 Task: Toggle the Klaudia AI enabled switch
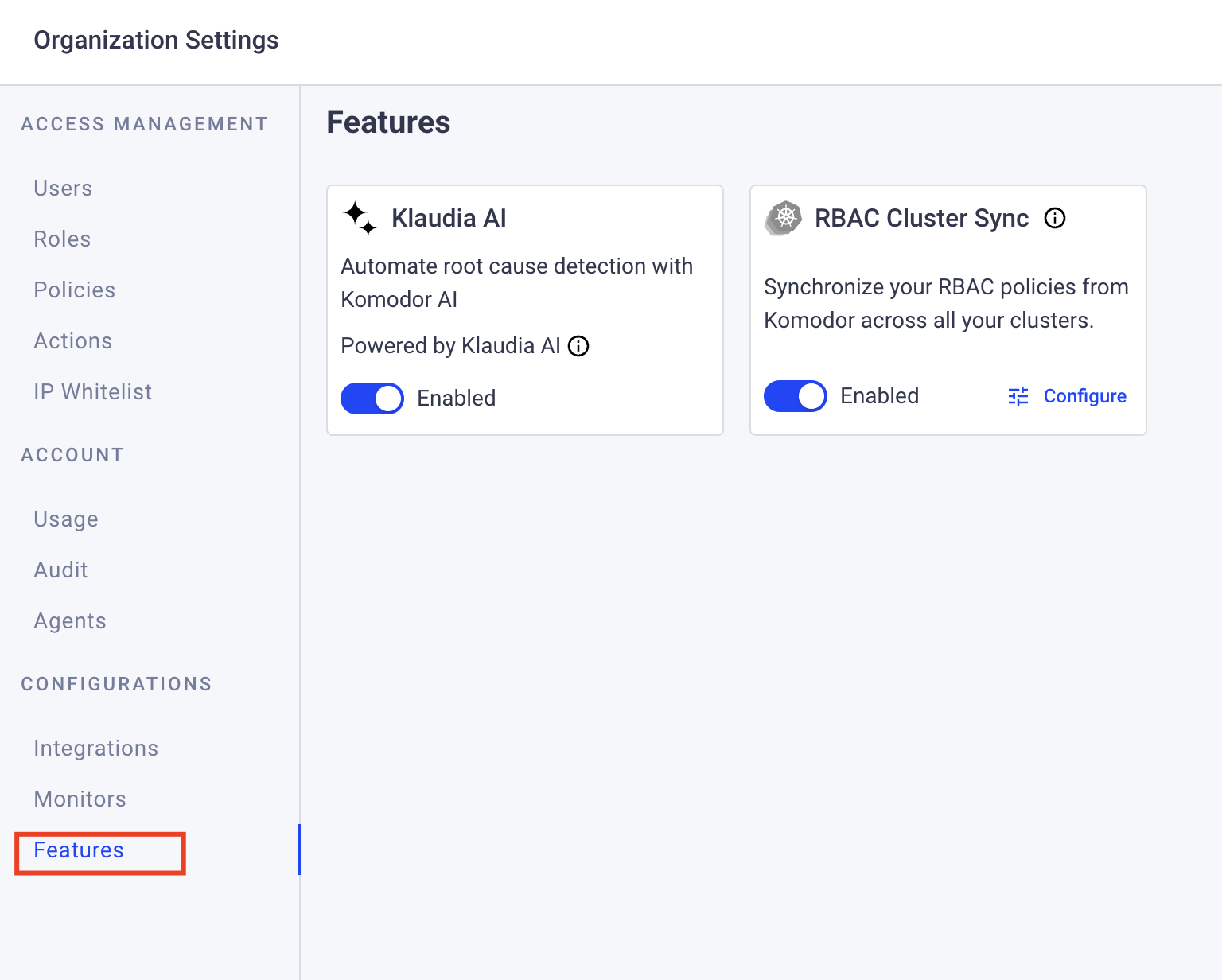pos(372,399)
